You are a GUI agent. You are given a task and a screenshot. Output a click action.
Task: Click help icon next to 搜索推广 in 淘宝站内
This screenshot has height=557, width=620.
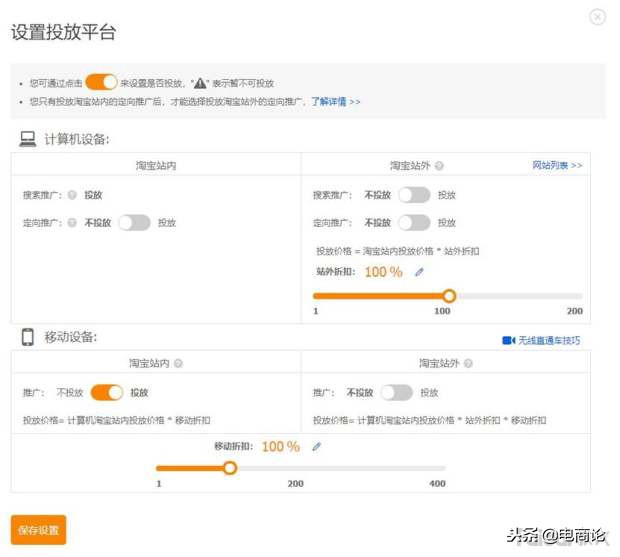click(72, 195)
